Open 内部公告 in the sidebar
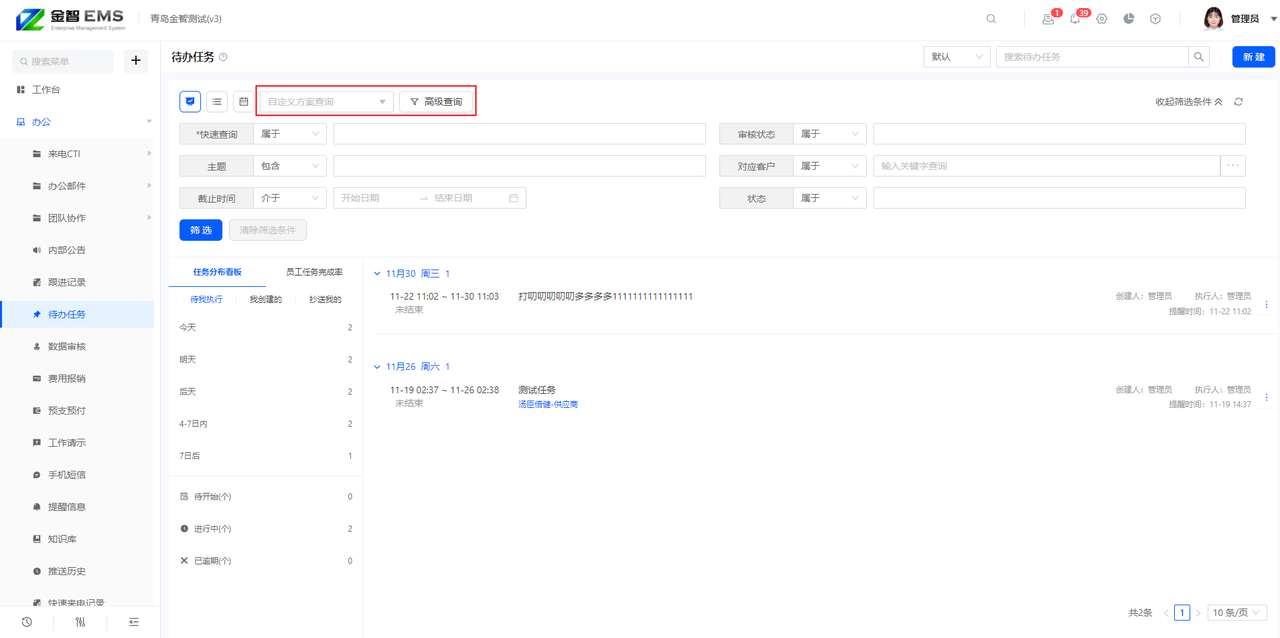The width and height of the screenshot is (1280, 638). 67,250
